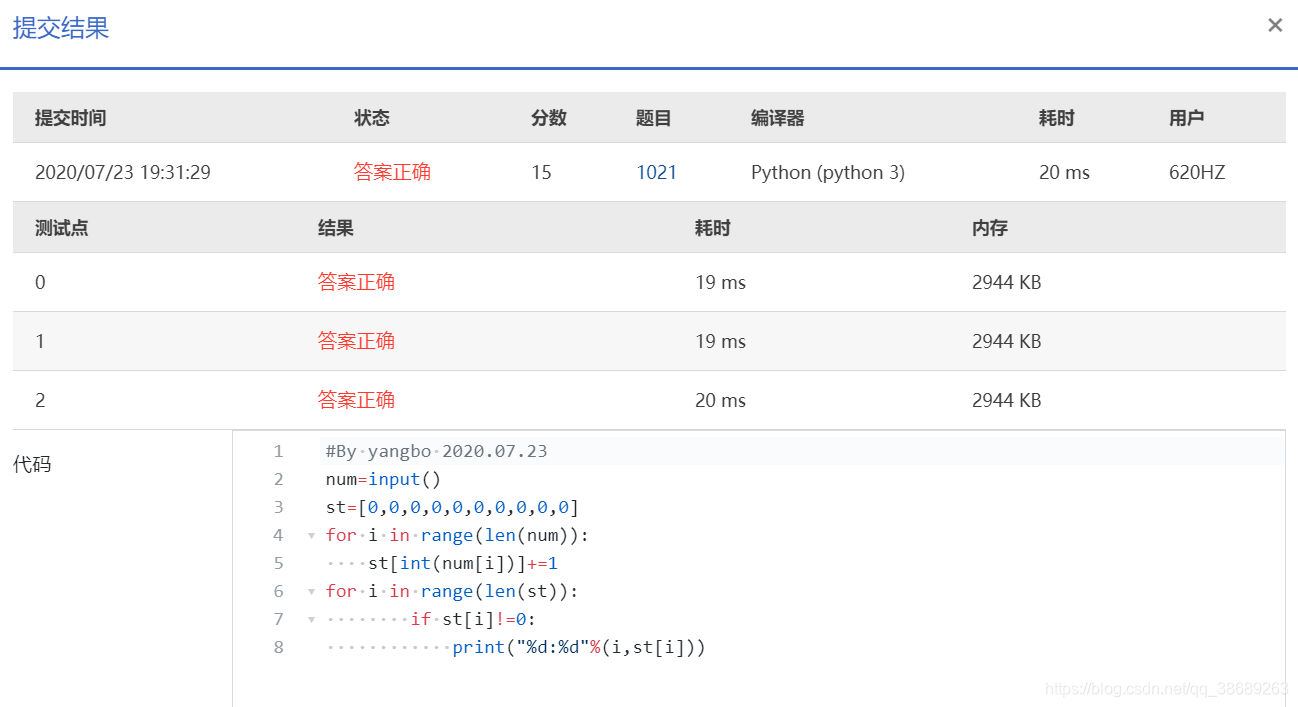Screen dimensions: 1298x707
Task: Select the 状态 column header
Action: (371, 118)
